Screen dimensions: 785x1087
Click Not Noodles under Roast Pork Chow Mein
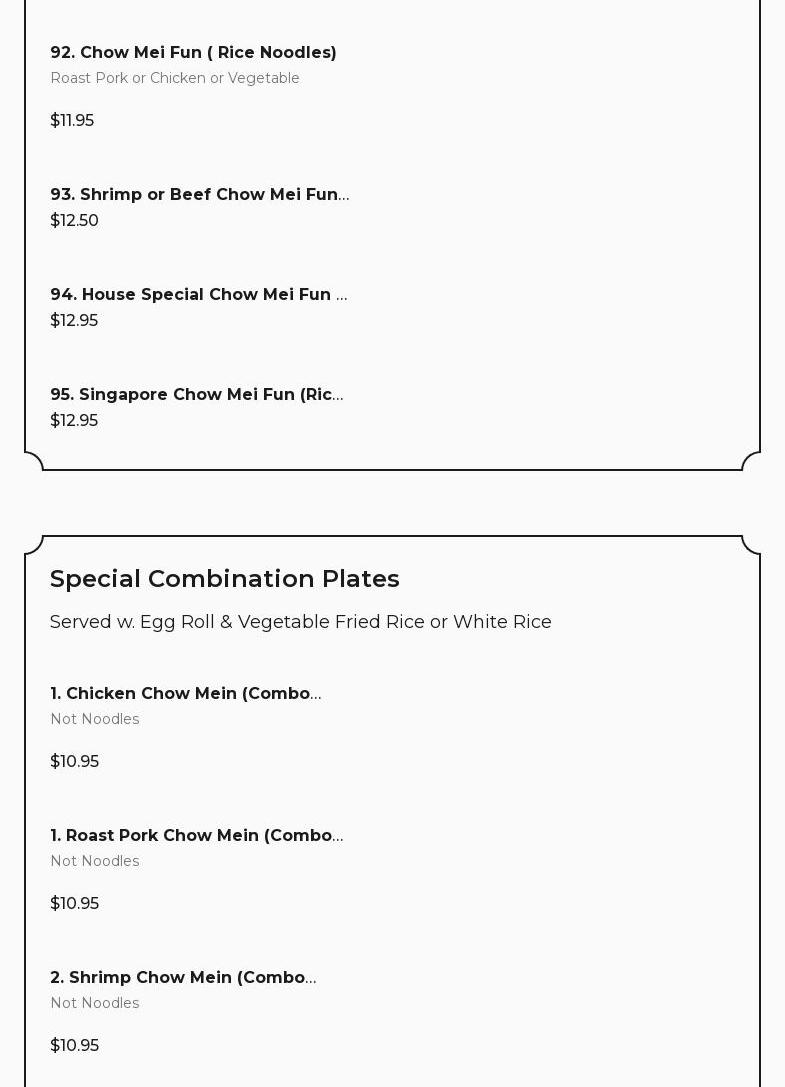tap(95, 861)
